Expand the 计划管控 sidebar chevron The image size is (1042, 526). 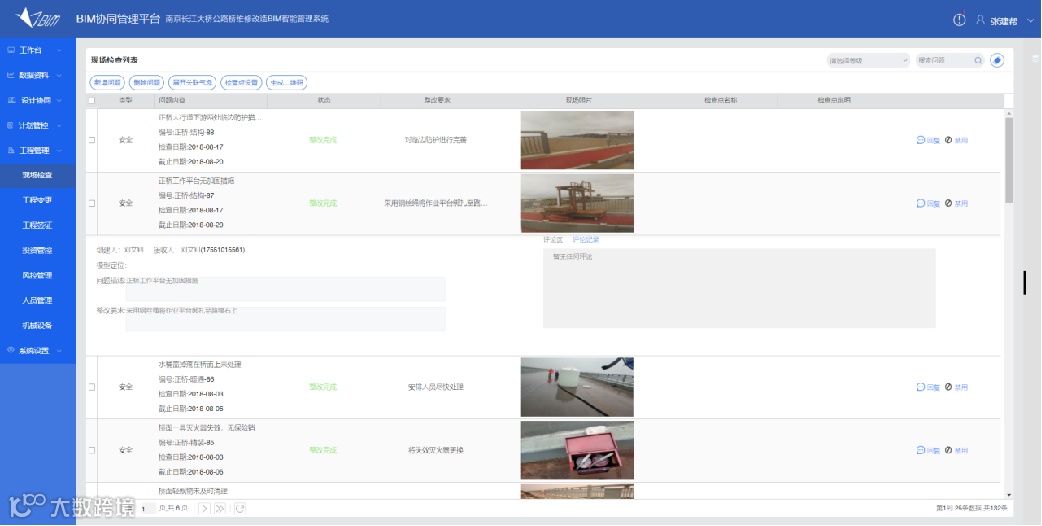pos(59,126)
